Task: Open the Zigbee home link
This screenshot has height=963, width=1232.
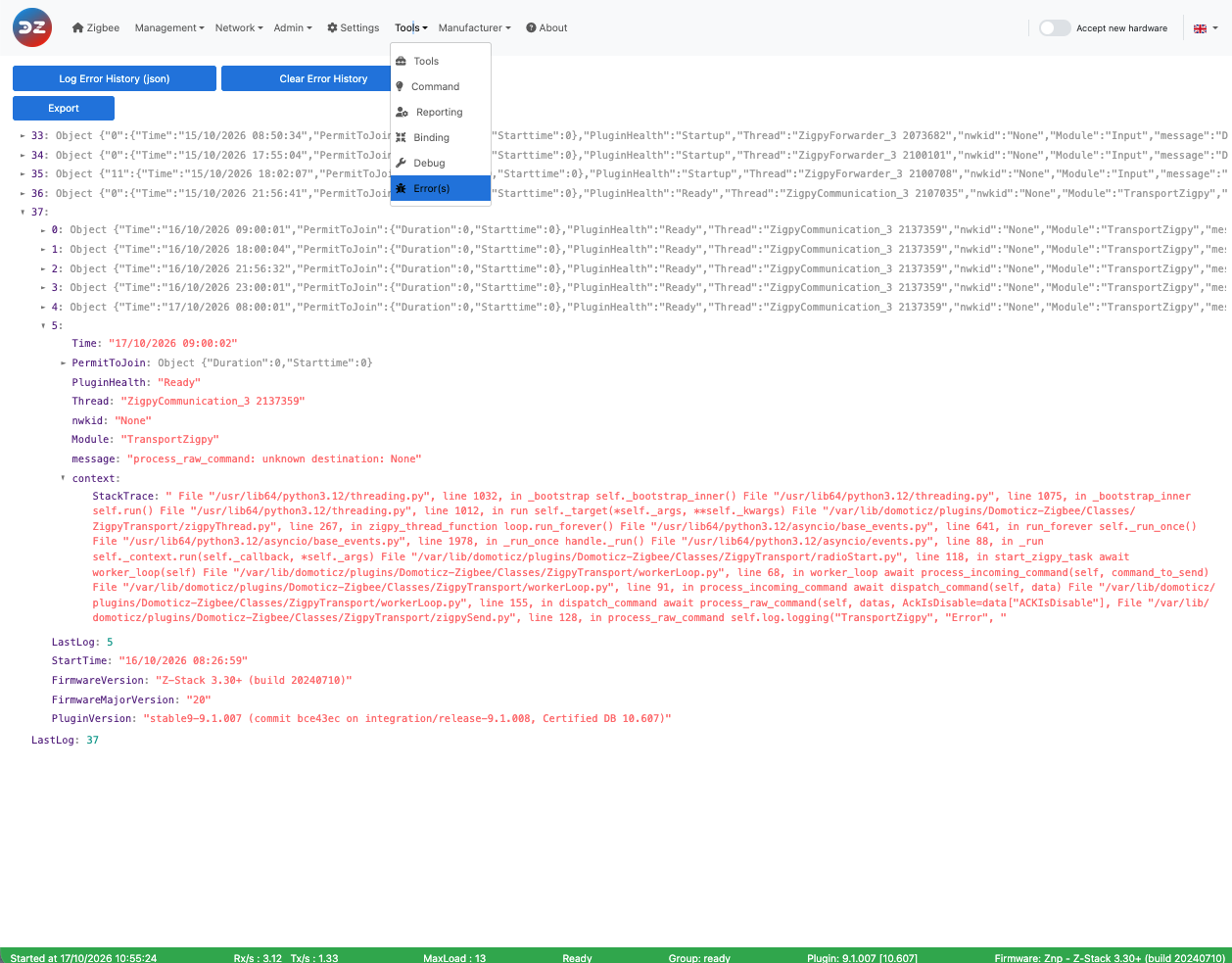Action: pyautogui.click(x=96, y=27)
